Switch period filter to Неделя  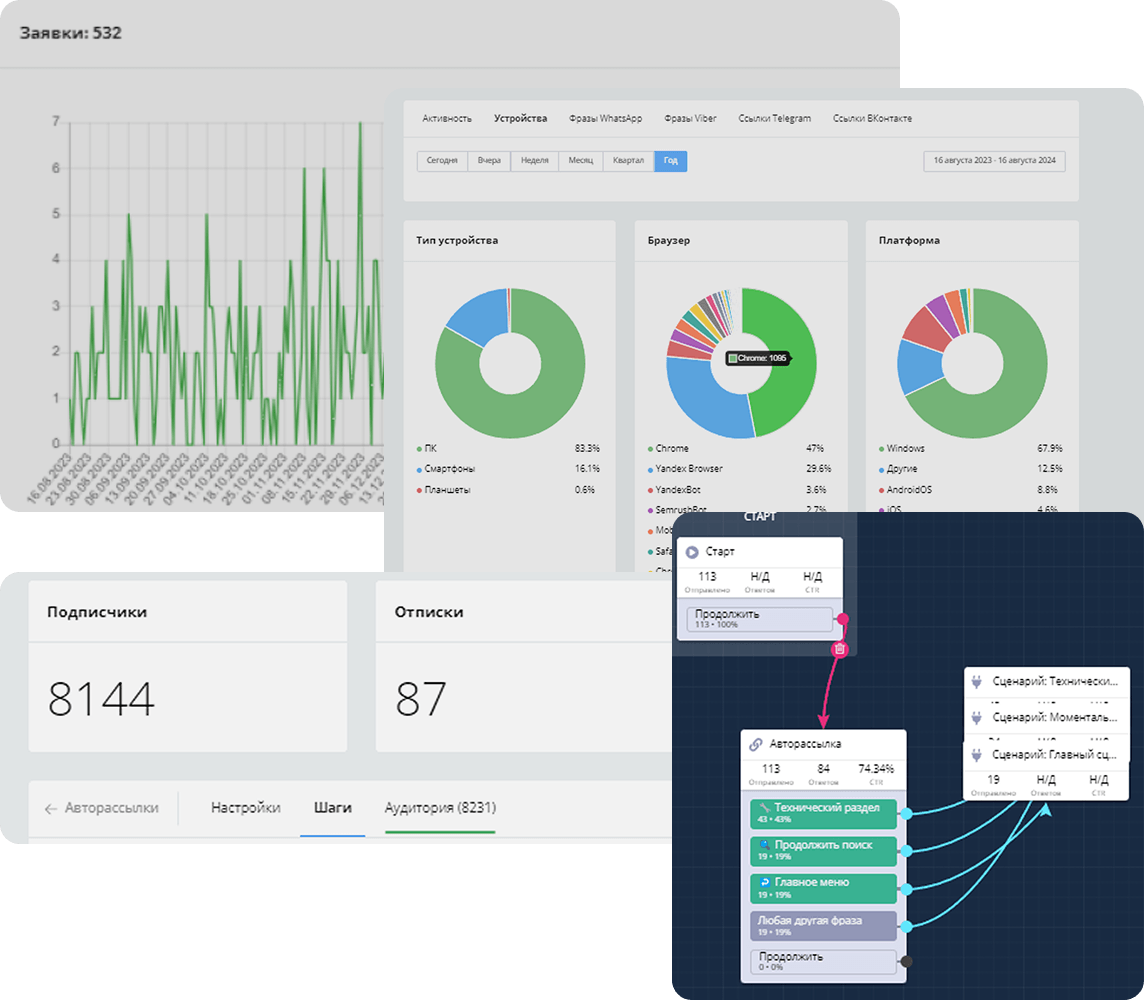click(x=534, y=161)
